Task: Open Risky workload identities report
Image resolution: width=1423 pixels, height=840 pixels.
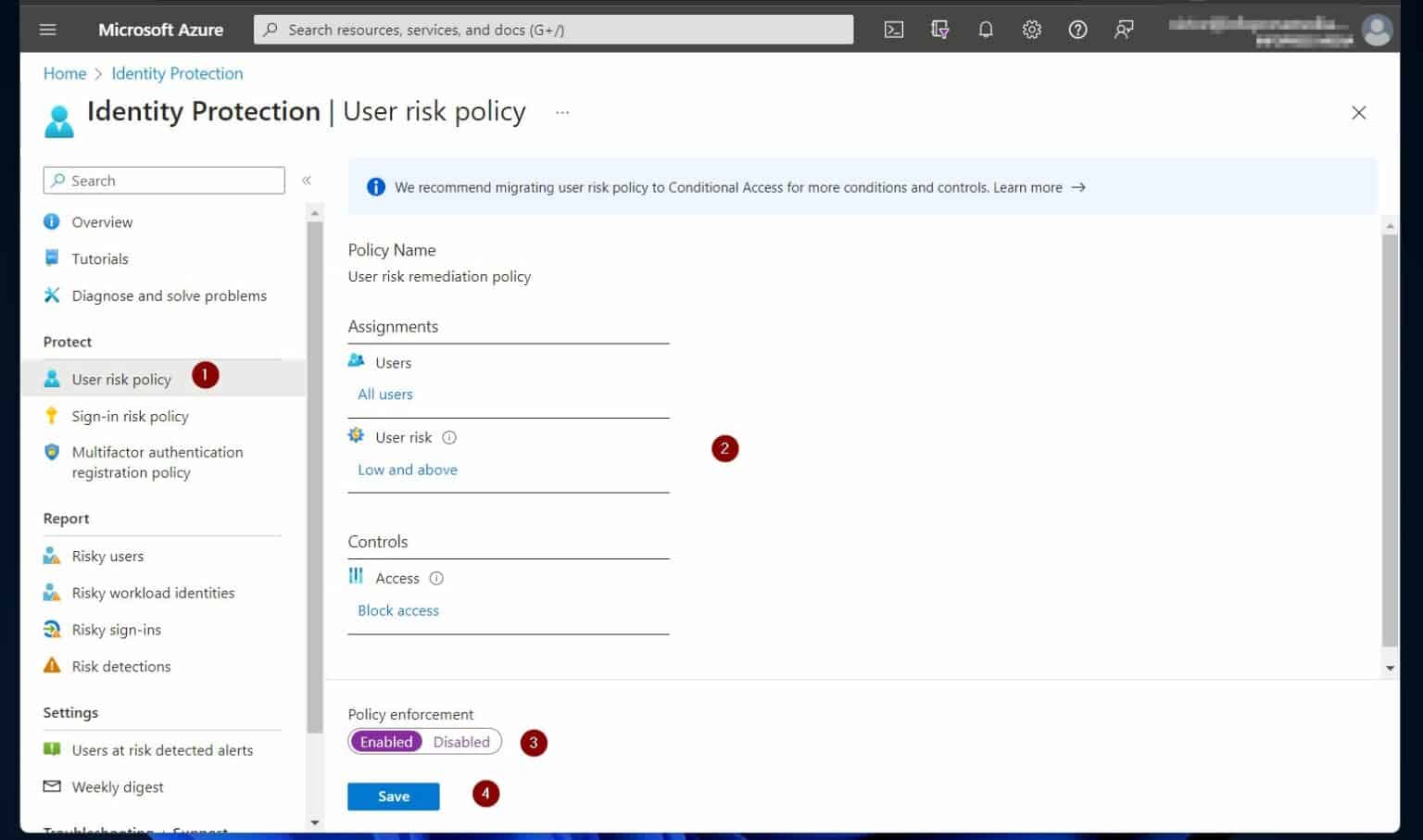Action: pos(153,594)
